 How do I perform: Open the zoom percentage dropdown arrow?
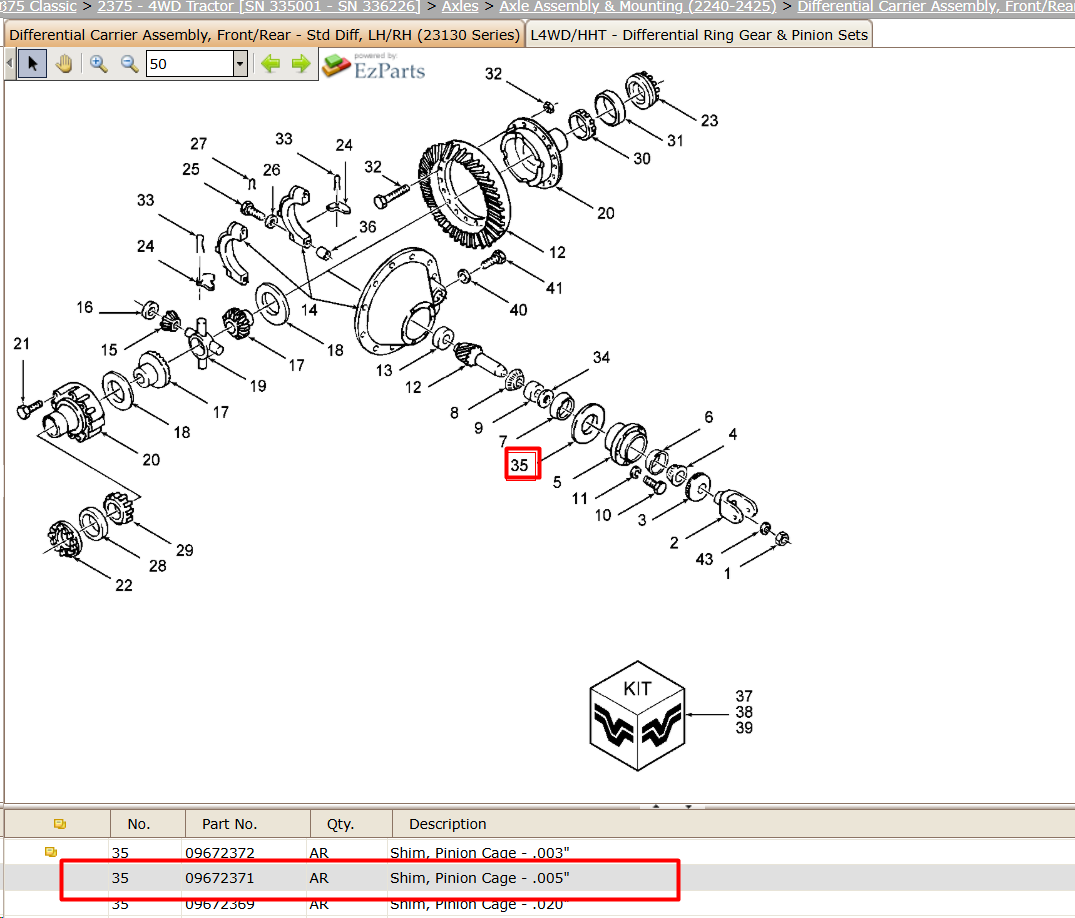click(240, 64)
